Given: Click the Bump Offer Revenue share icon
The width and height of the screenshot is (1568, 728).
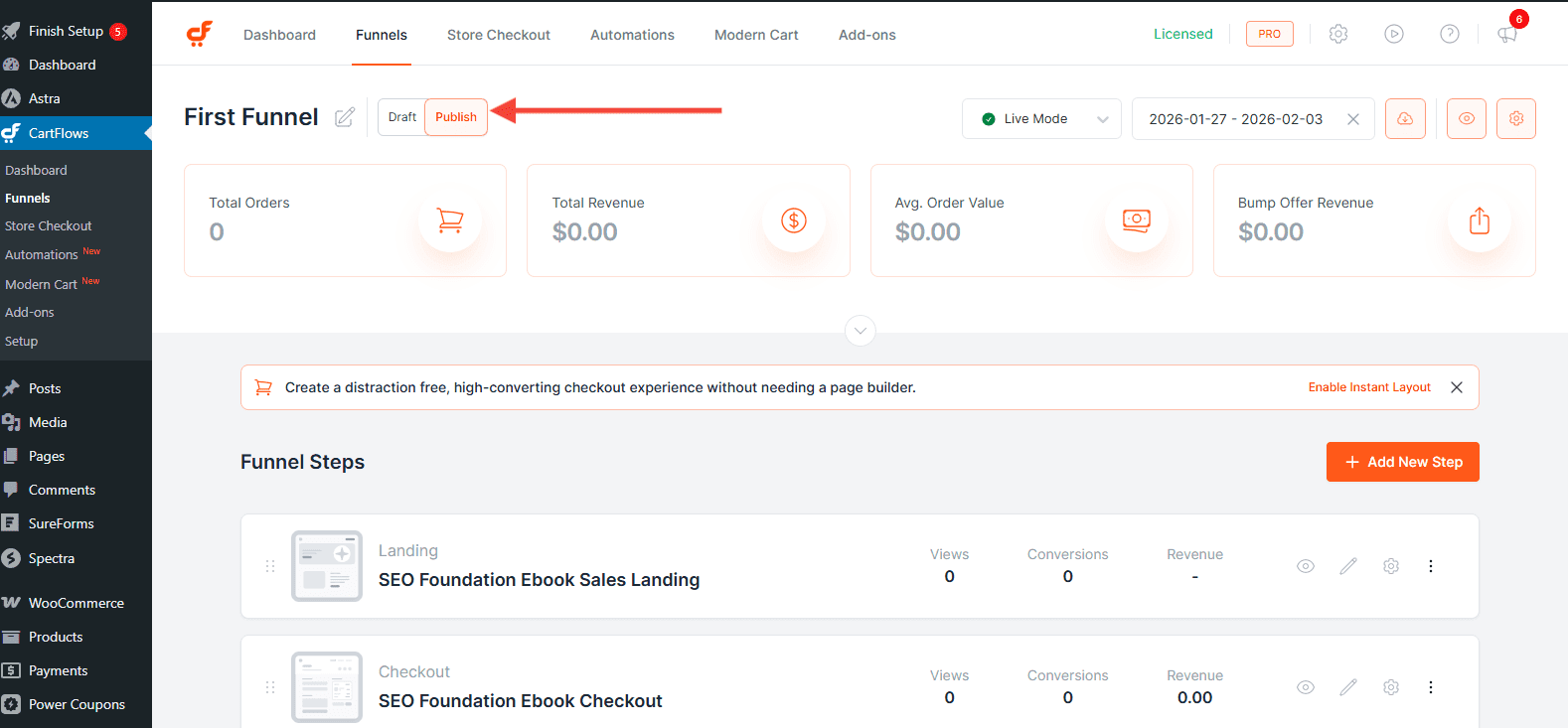Looking at the screenshot, I should click(1480, 220).
